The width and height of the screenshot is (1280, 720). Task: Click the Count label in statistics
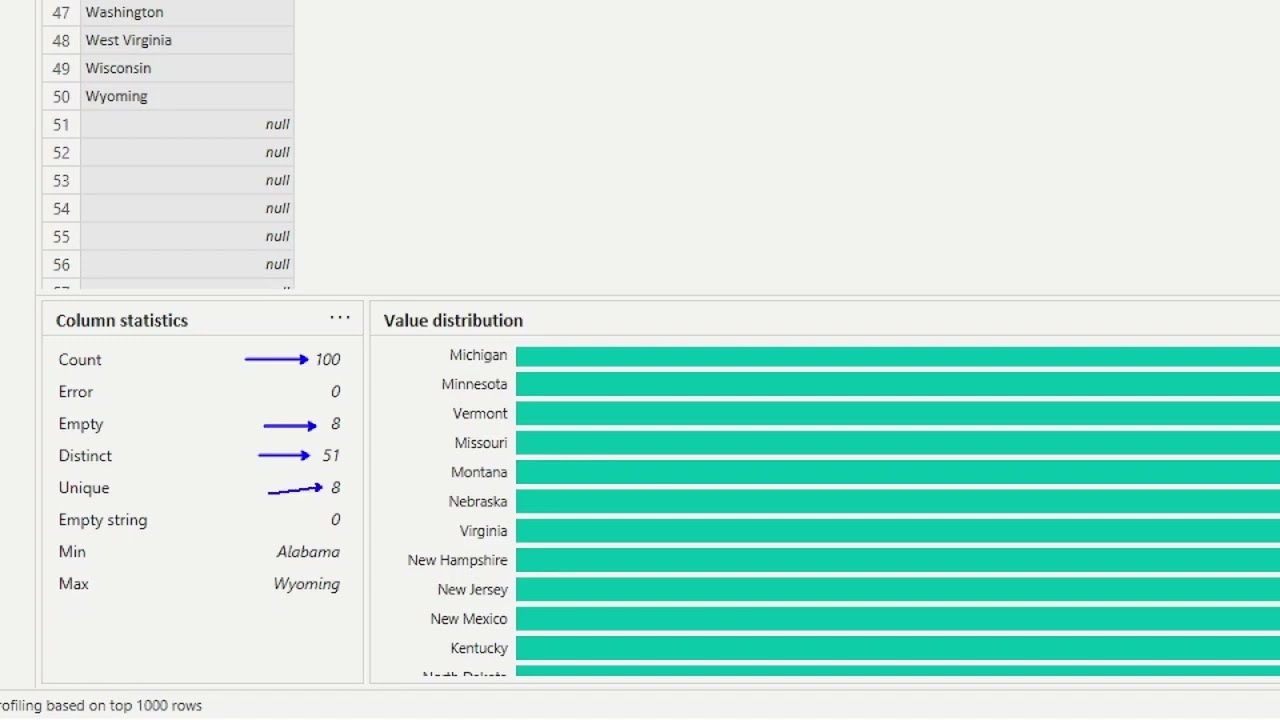tap(80, 359)
